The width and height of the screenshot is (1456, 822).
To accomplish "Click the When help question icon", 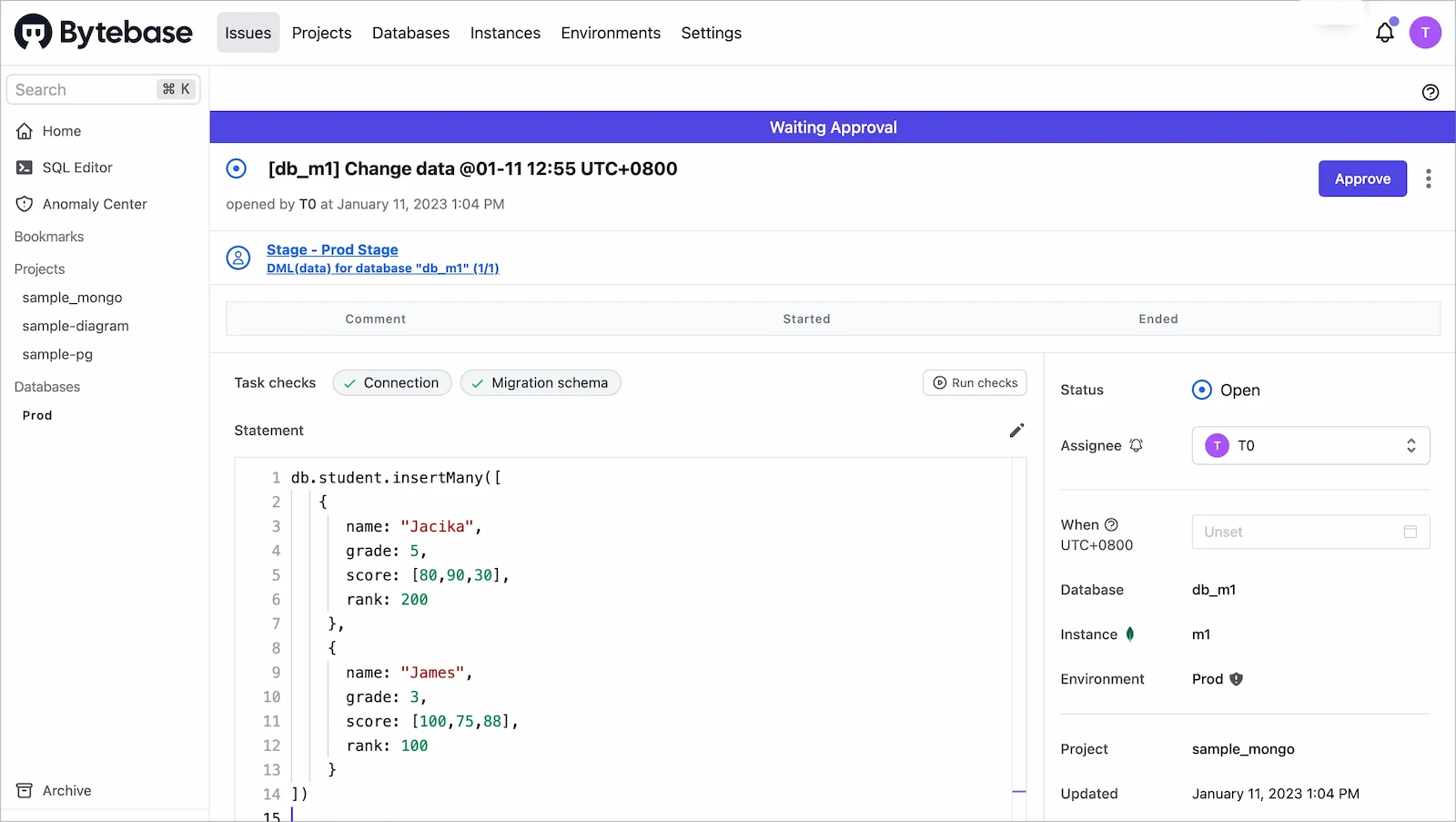I will click(x=1111, y=524).
